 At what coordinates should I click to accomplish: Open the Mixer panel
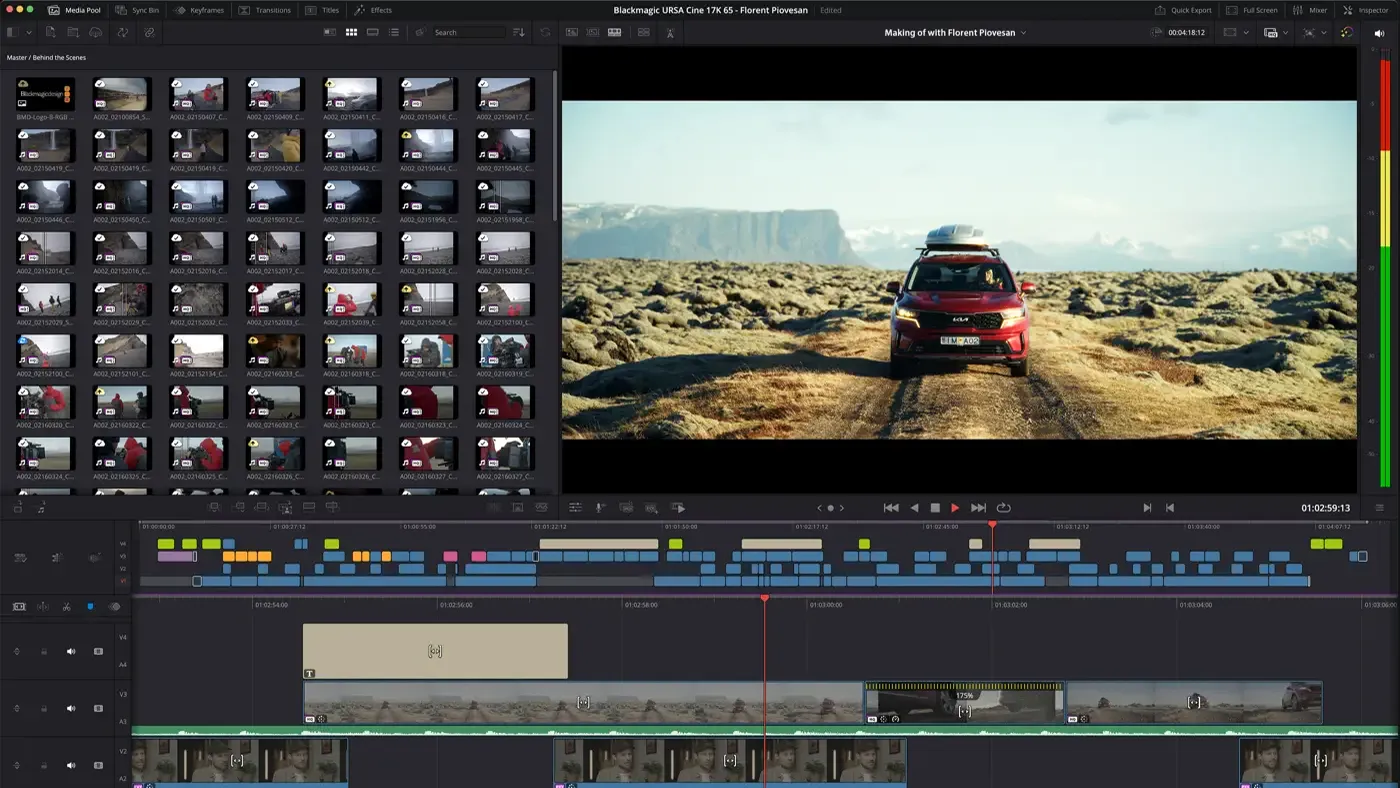tap(1312, 10)
